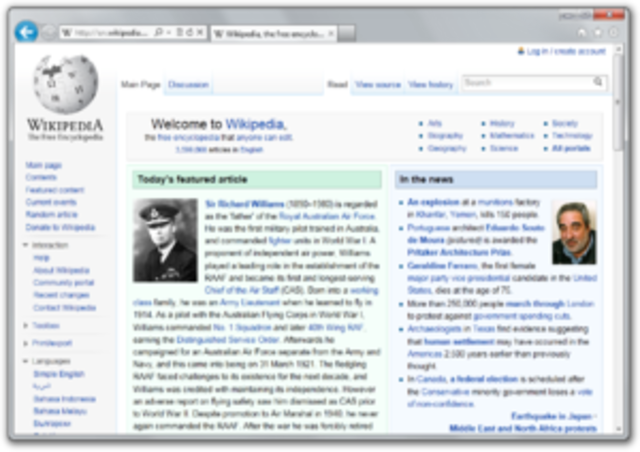This screenshot has width=640, height=452.
Task: Open the Geography portal
Action: pyautogui.click(x=447, y=148)
